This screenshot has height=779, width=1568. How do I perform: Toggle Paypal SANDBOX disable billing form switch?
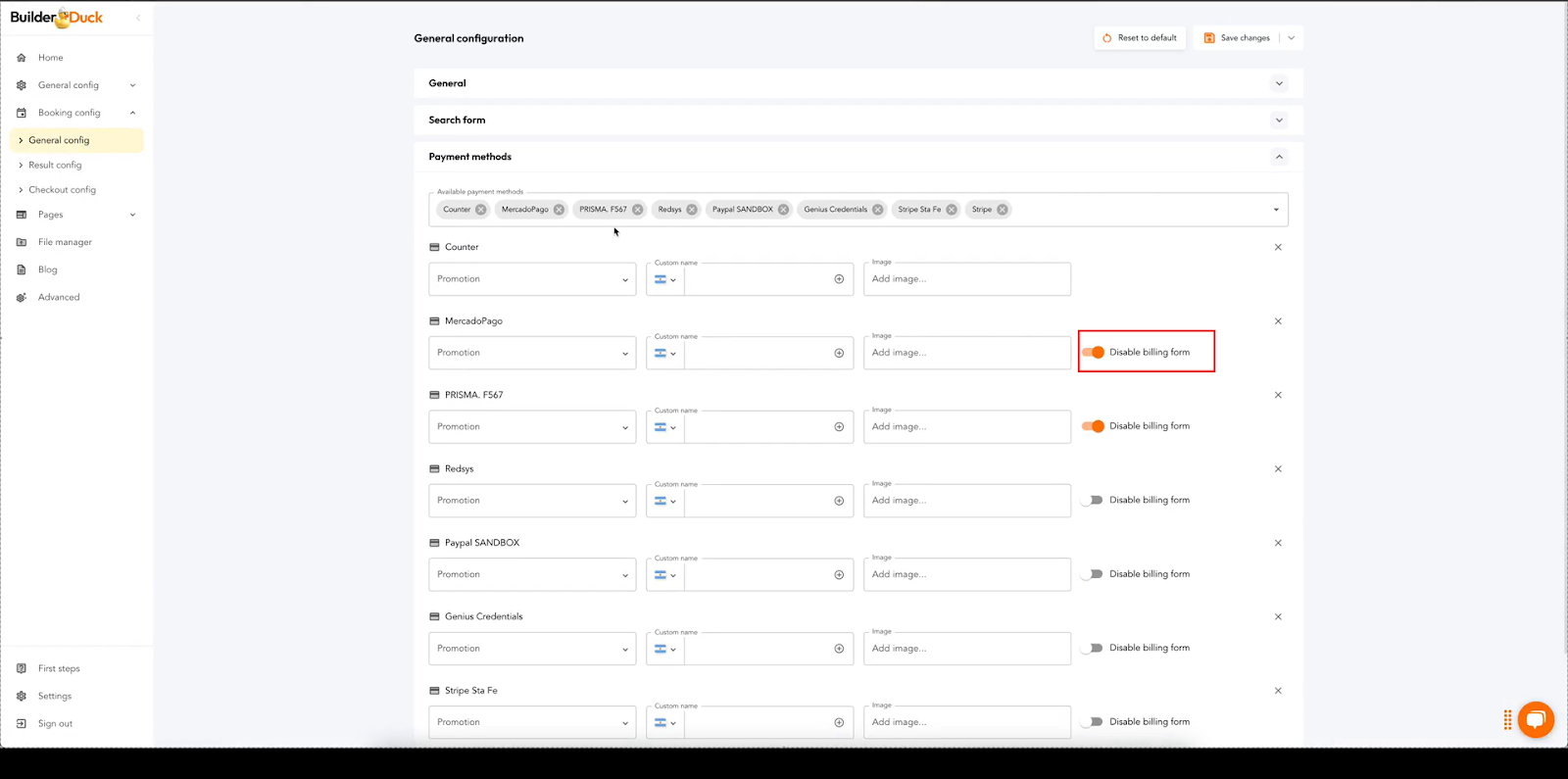coord(1093,574)
